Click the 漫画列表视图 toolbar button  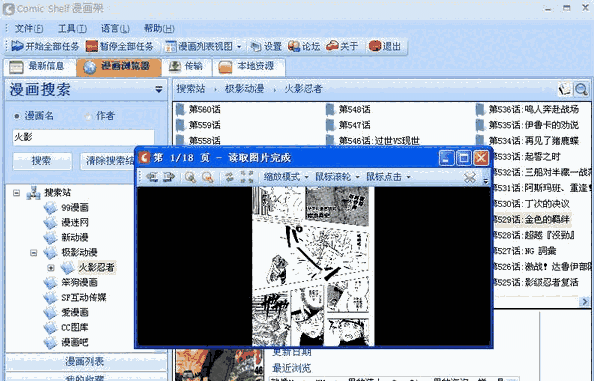[199, 47]
